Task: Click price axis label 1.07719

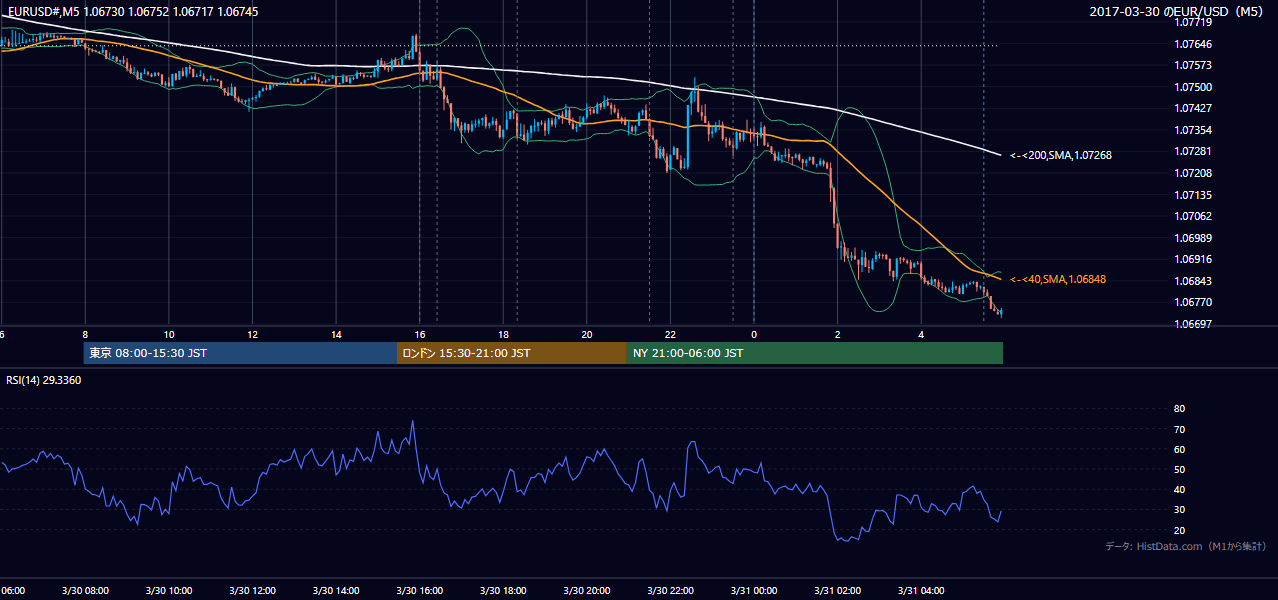Action: click(x=1194, y=22)
